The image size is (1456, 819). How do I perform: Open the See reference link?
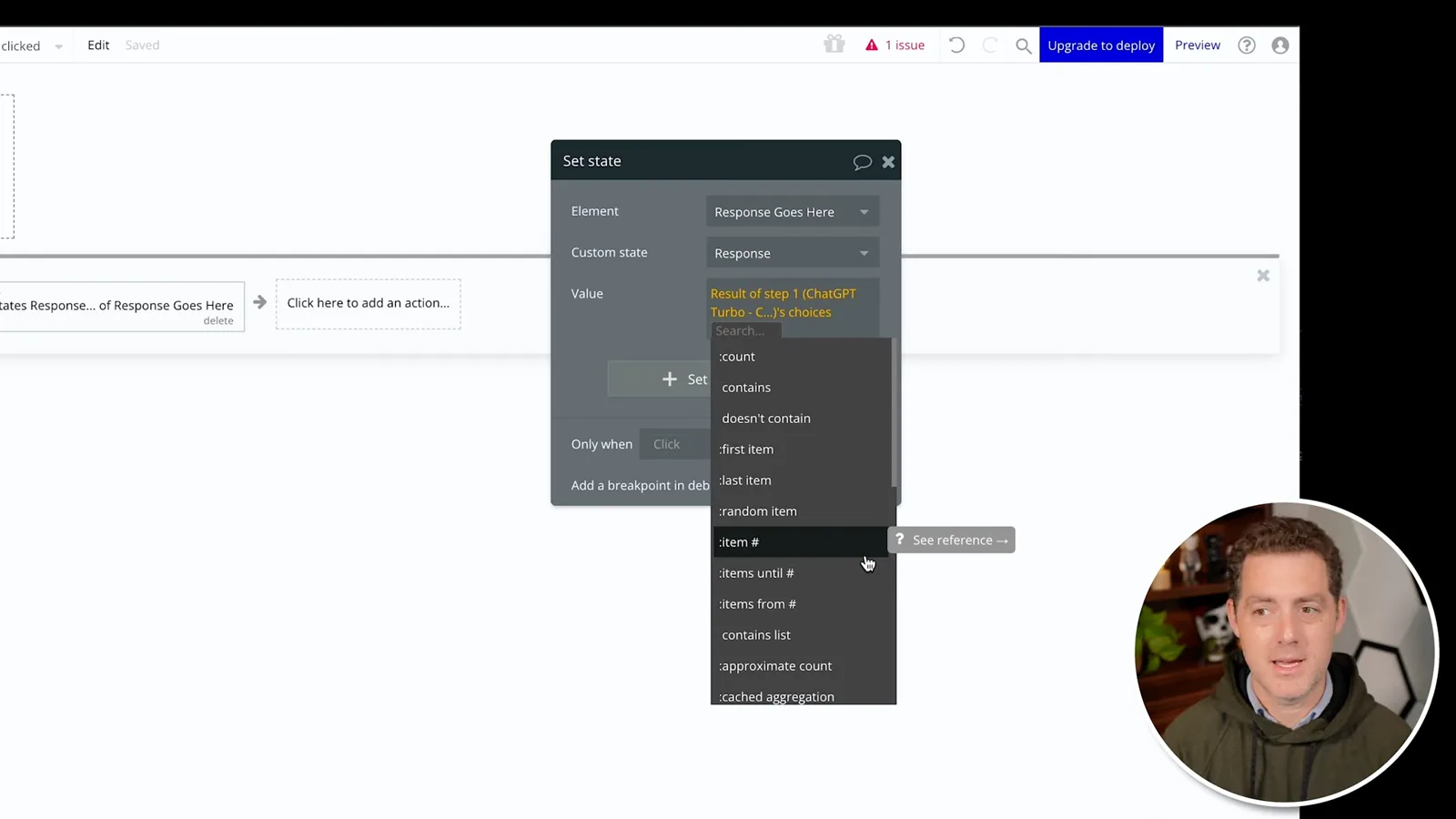tap(951, 540)
